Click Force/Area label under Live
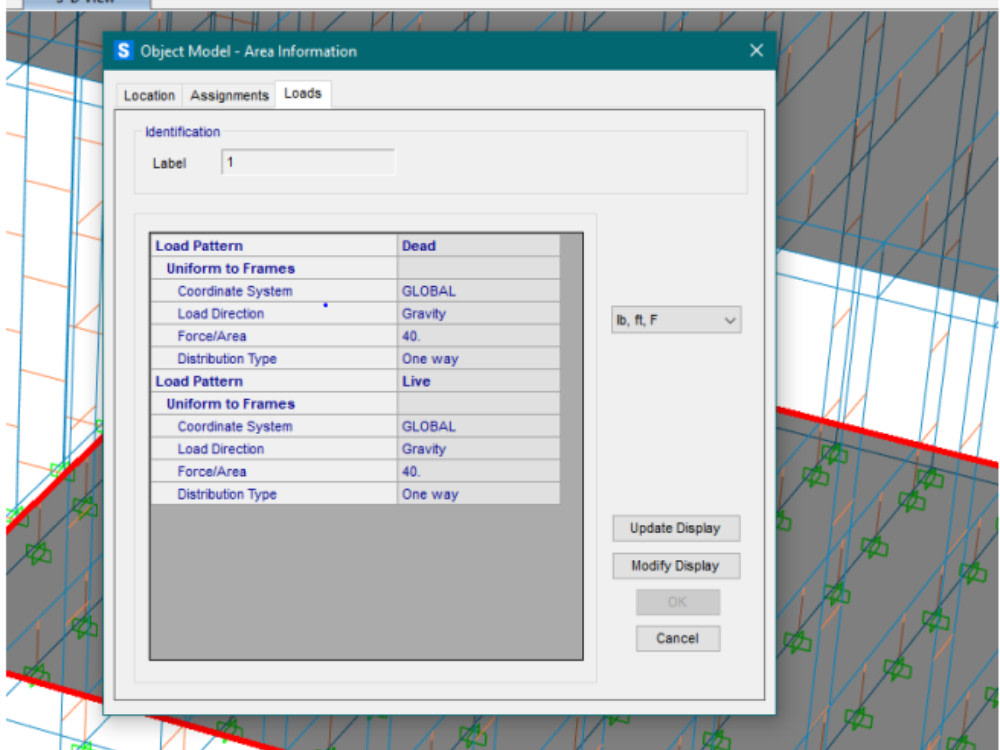 pos(212,471)
